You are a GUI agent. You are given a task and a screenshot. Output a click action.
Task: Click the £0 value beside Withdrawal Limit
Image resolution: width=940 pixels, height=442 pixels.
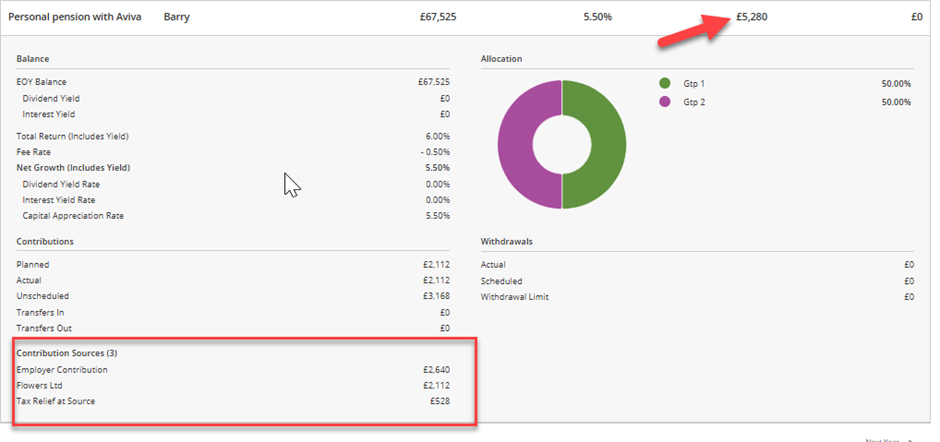[x=909, y=296]
